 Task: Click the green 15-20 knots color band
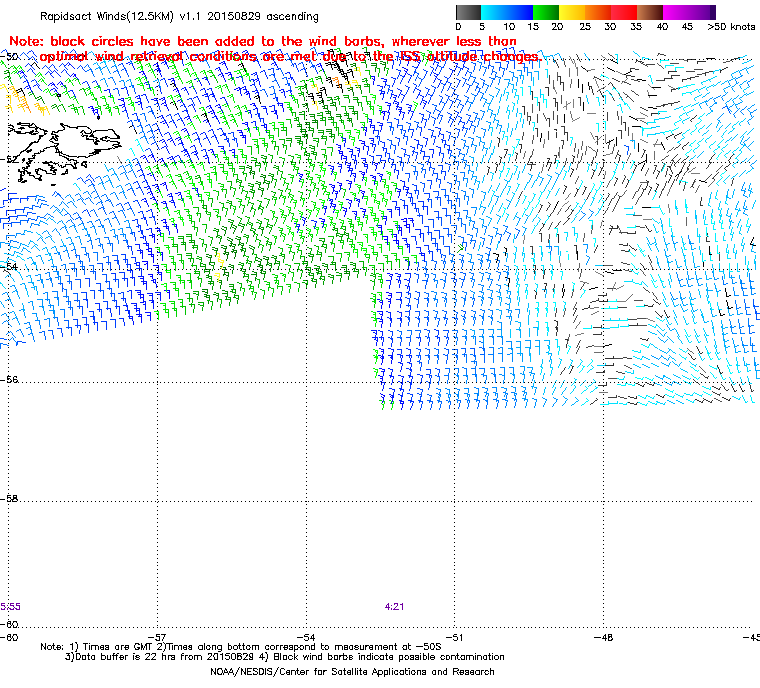coord(546,12)
